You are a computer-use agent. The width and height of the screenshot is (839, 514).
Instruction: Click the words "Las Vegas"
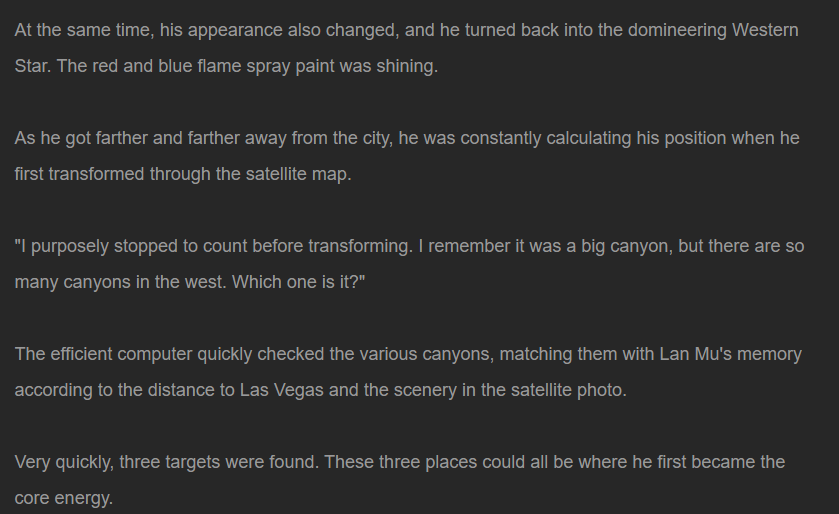(x=281, y=390)
